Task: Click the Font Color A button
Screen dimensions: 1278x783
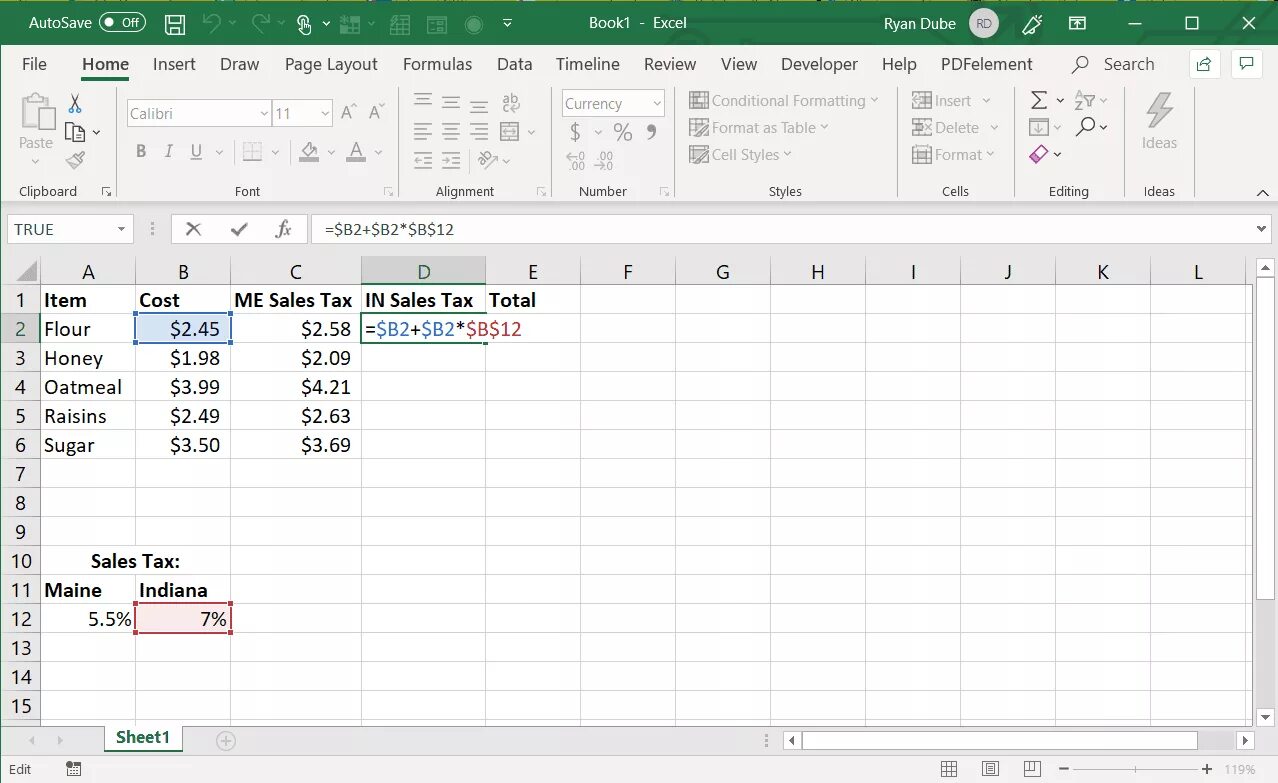Action: tap(356, 152)
